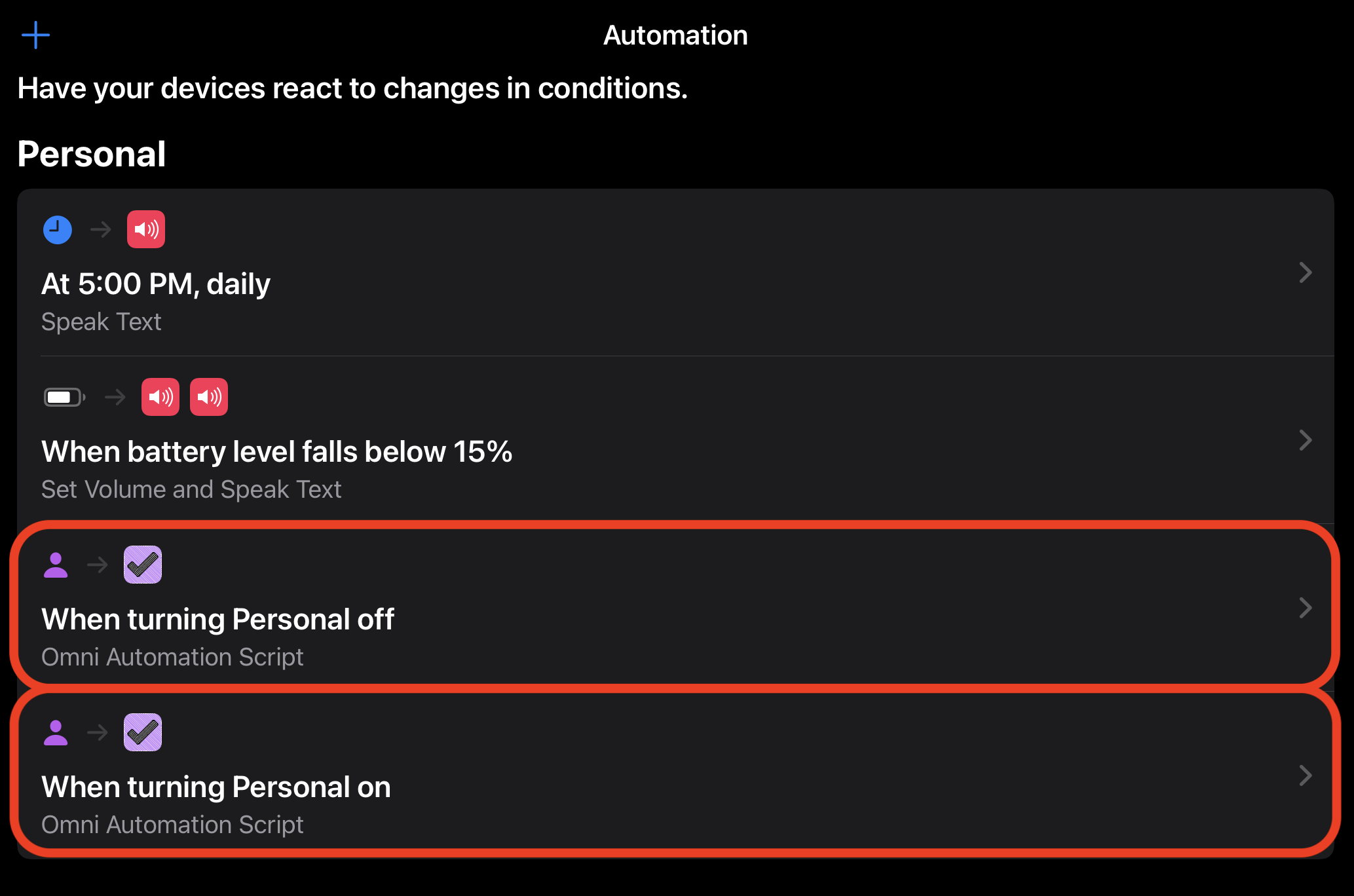Click the blue clock trigger icon
The width and height of the screenshot is (1354, 896).
click(x=58, y=230)
